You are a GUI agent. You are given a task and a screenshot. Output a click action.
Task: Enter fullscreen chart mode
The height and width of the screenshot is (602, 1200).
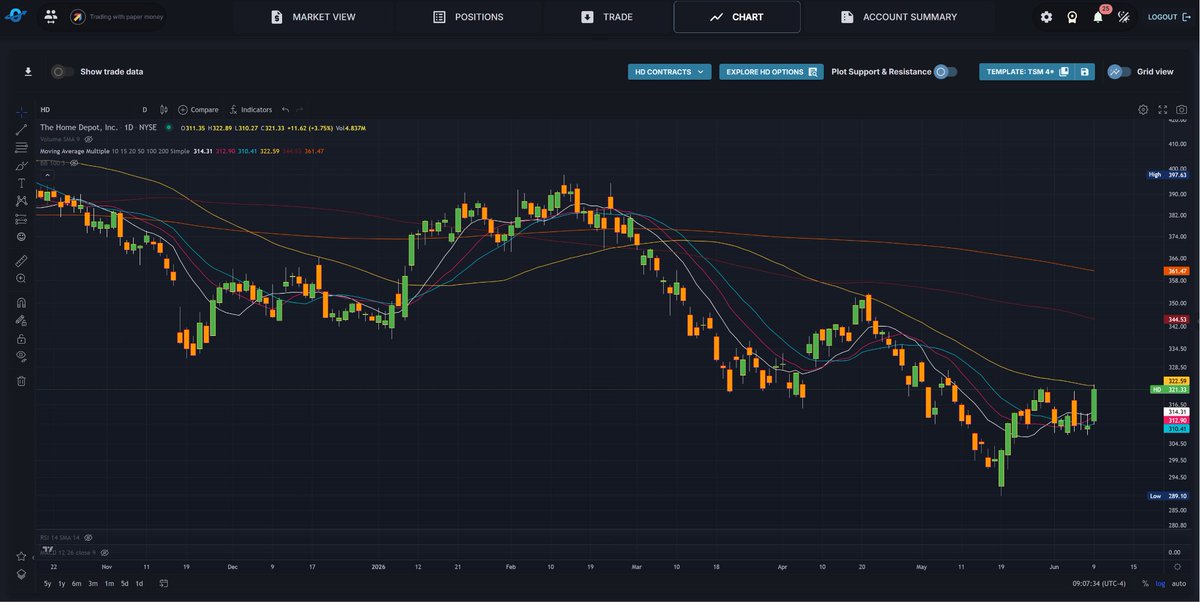tap(1162, 109)
